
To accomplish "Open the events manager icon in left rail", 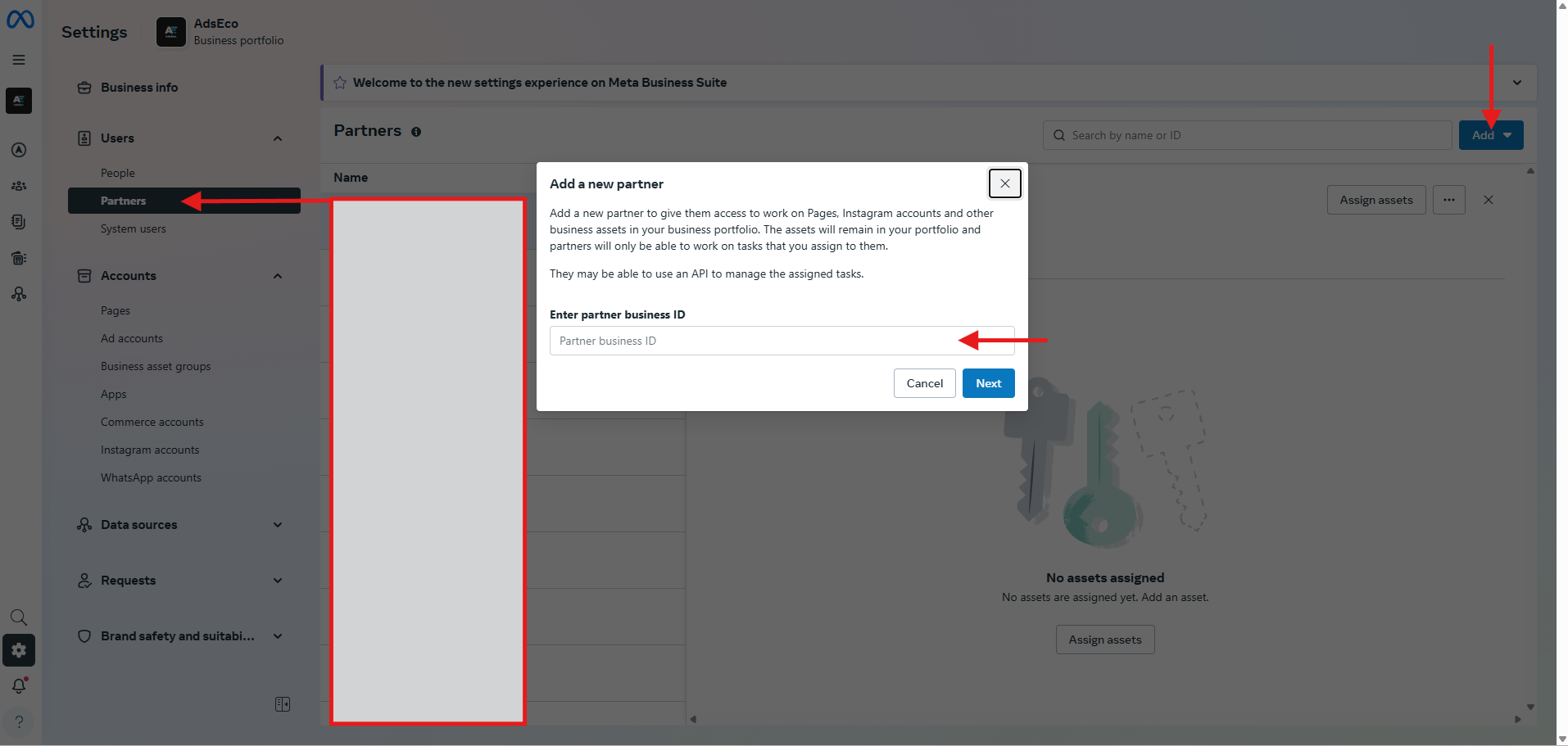I will (19, 294).
